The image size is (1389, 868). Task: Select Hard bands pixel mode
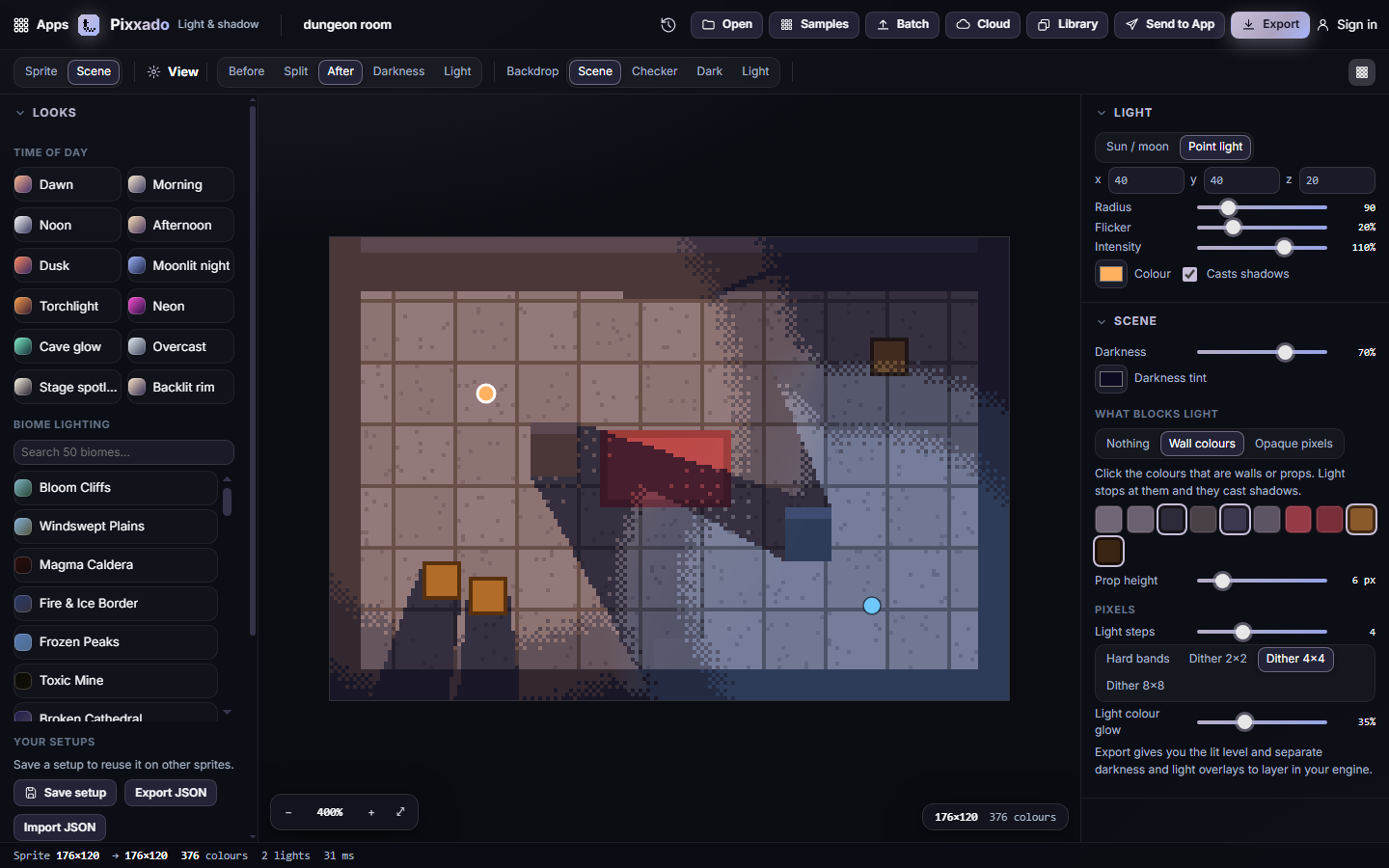1137,659
